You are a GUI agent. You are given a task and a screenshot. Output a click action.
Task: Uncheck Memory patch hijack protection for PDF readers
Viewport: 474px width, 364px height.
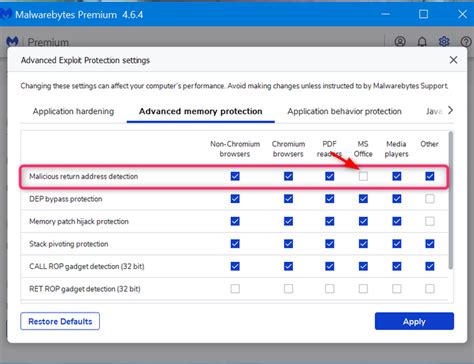coord(330,221)
